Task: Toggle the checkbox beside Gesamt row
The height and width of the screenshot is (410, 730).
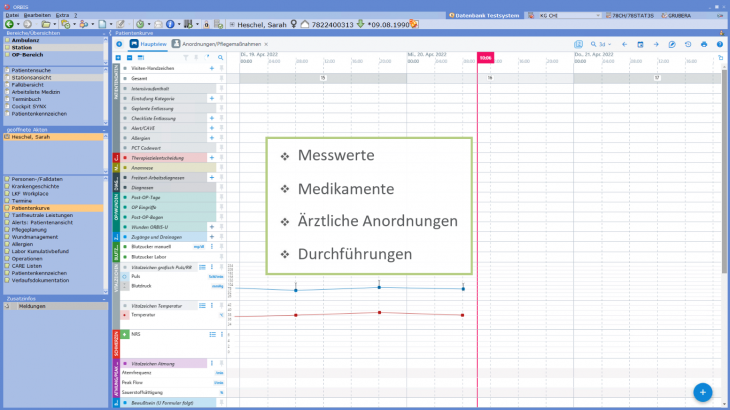Action: coord(125,77)
